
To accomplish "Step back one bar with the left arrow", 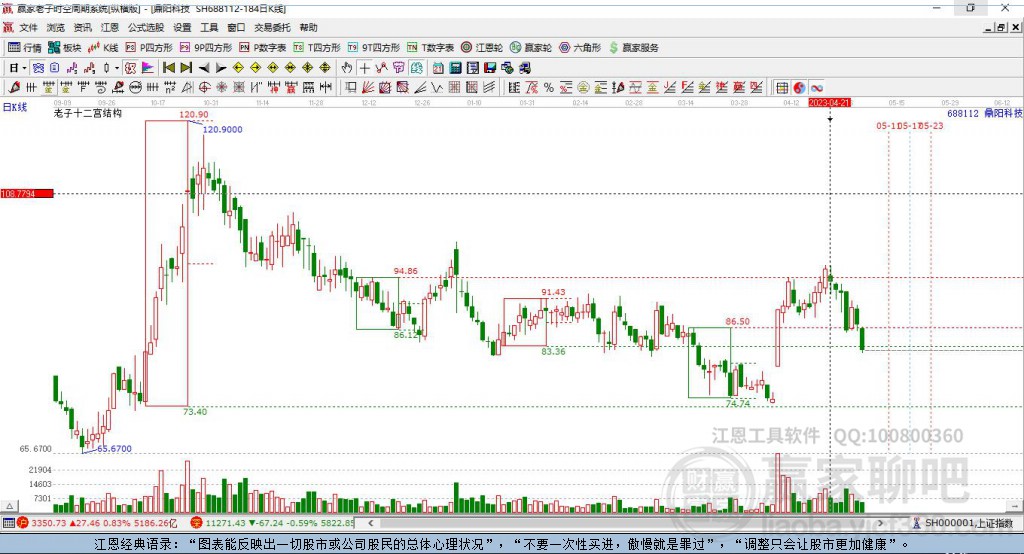I will click(x=204, y=68).
